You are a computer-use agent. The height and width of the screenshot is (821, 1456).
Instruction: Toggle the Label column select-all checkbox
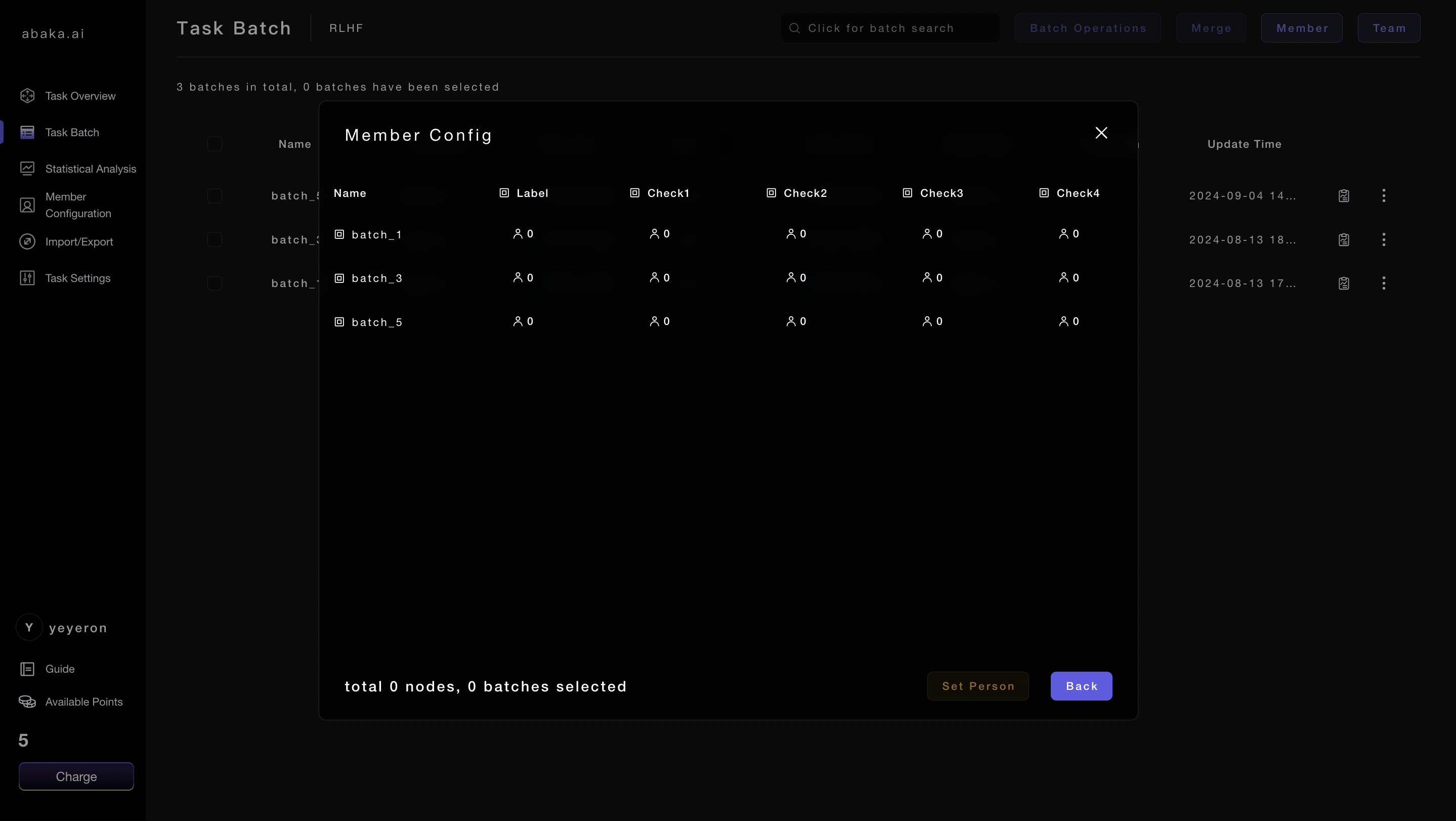point(504,193)
